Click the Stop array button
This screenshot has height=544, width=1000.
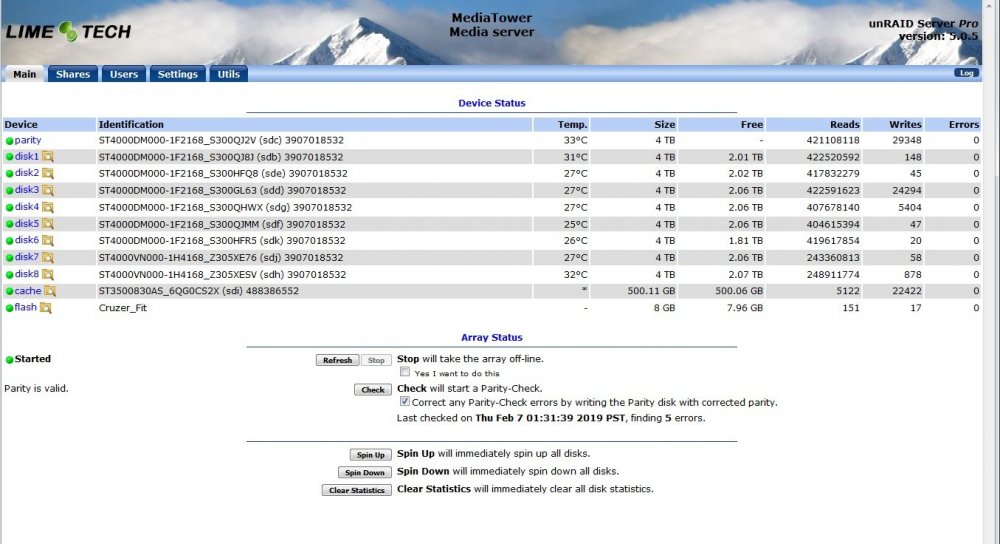point(376,360)
